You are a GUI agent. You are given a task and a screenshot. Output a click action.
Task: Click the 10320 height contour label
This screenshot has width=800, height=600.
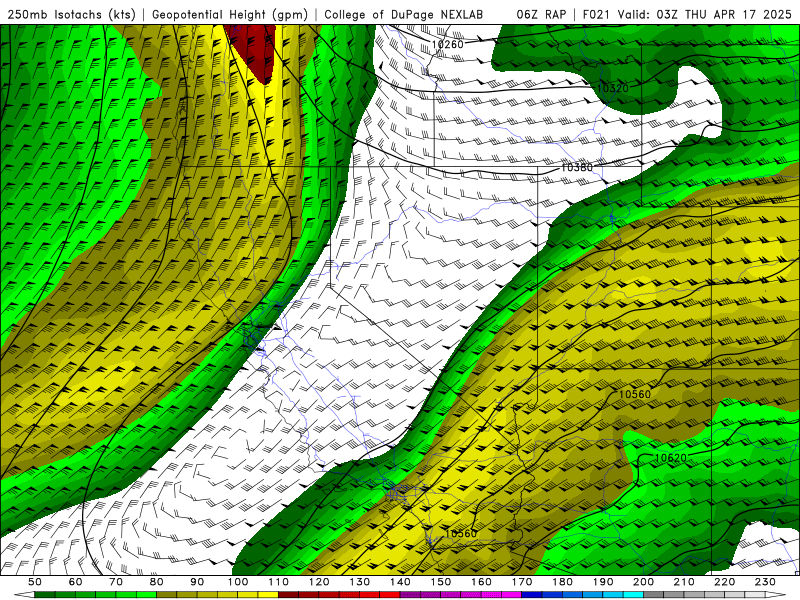pos(613,88)
